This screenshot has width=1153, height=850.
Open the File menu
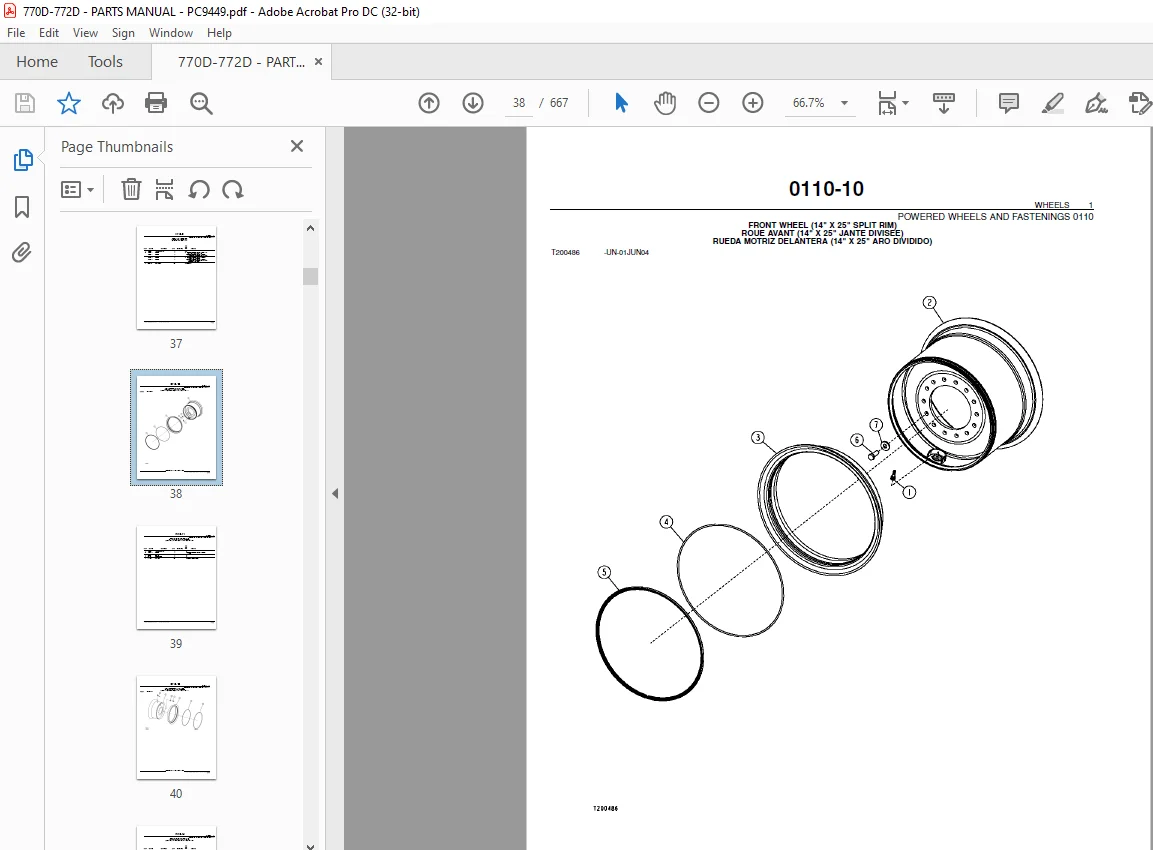pos(15,33)
